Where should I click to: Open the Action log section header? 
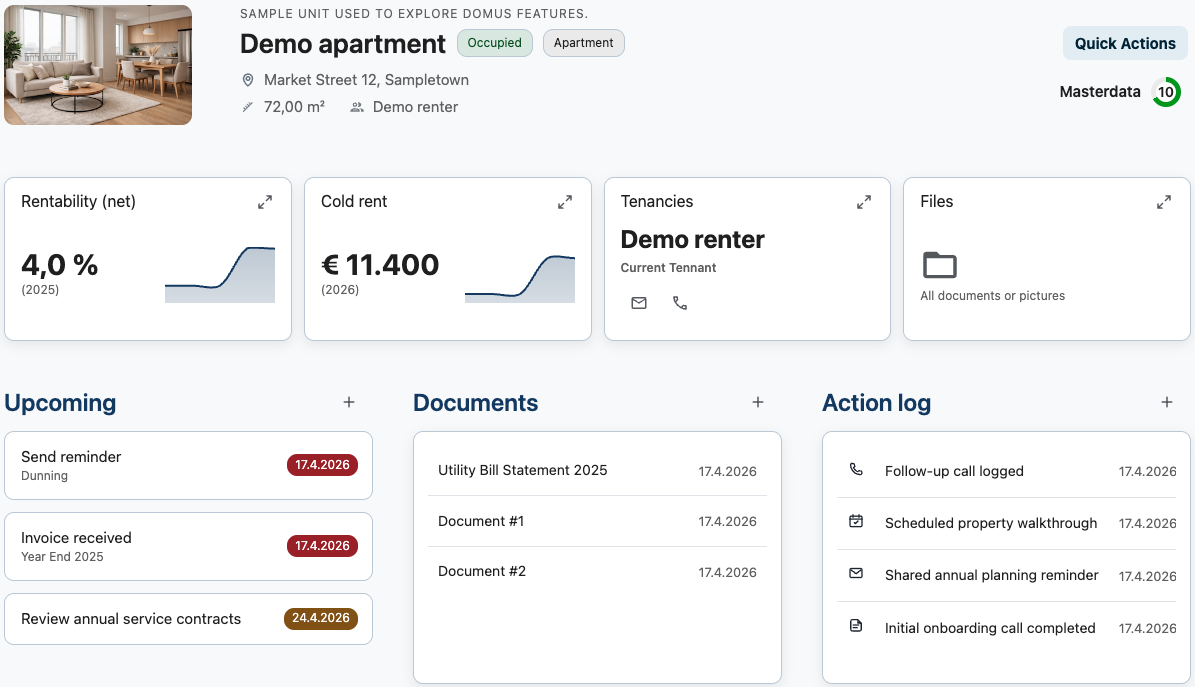click(876, 402)
